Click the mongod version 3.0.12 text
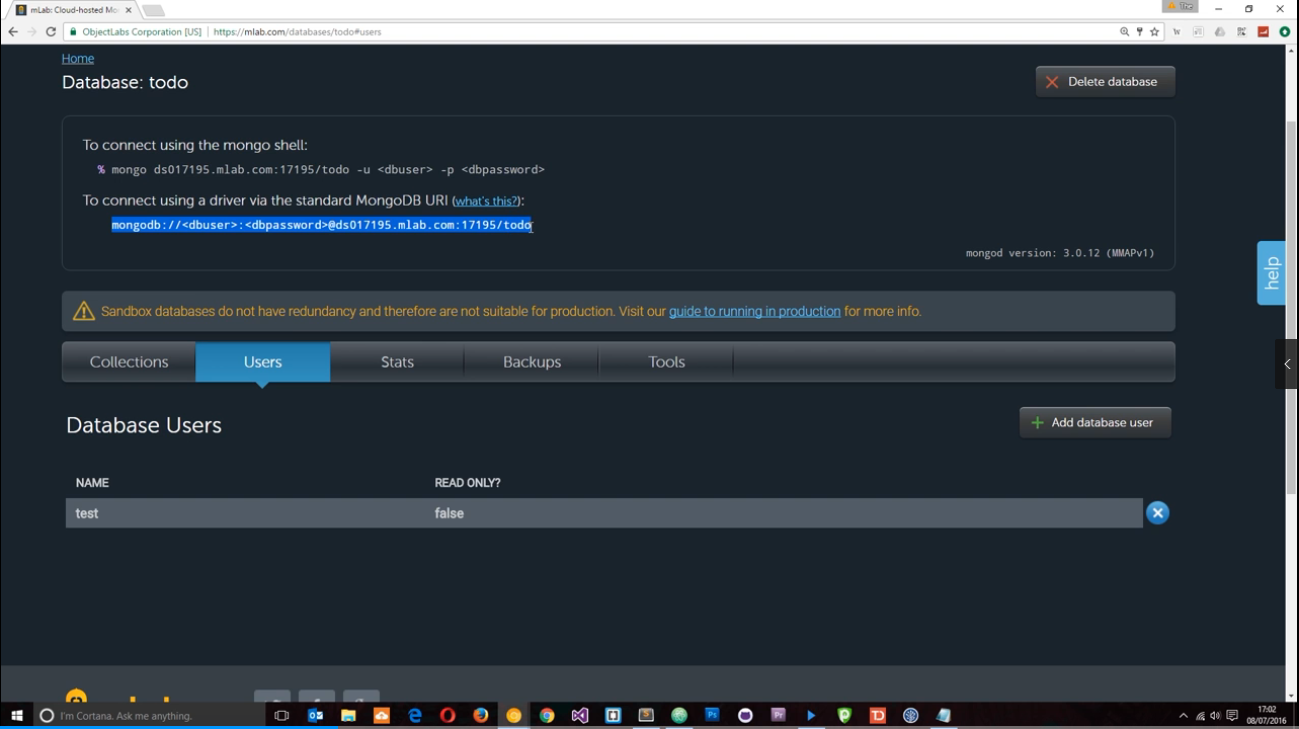Viewport: 1299px width, 729px height. tap(1060, 253)
